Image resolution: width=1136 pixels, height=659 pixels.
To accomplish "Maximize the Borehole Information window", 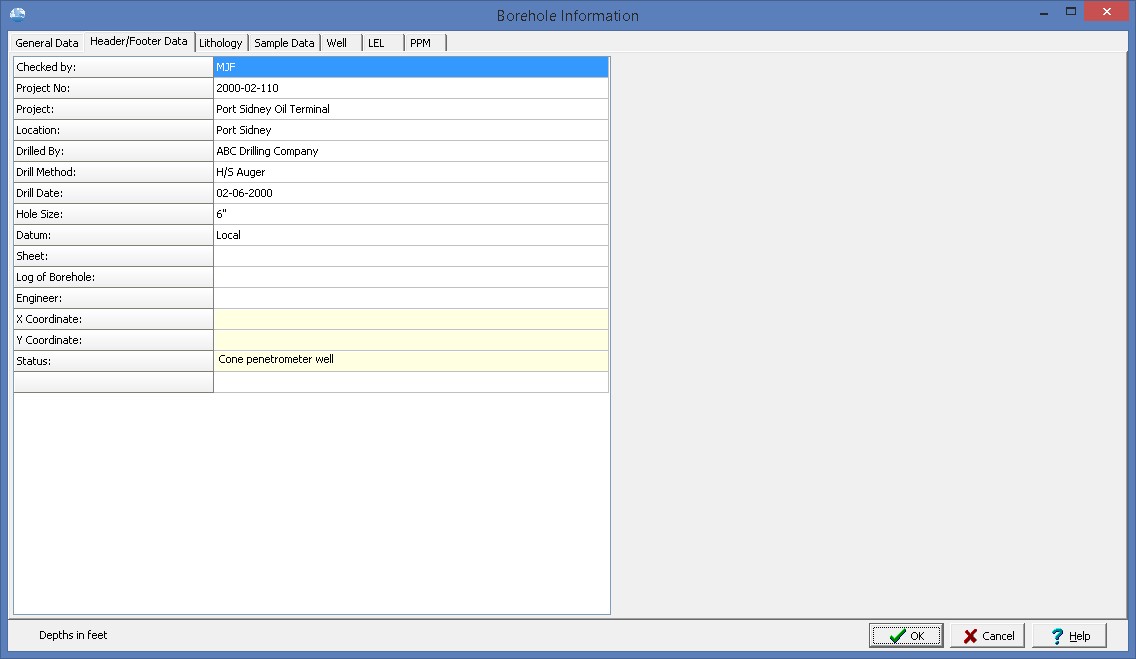I will click(x=1071, y=12).
